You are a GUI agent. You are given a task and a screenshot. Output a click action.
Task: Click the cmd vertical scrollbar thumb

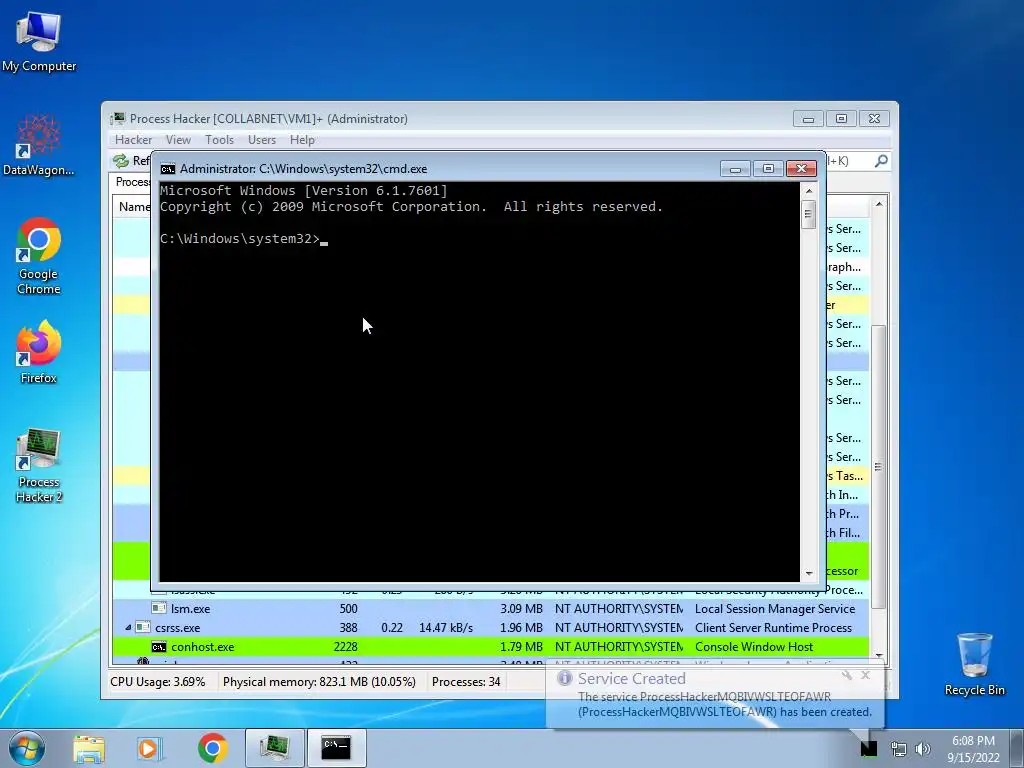[x=808, y=214]
